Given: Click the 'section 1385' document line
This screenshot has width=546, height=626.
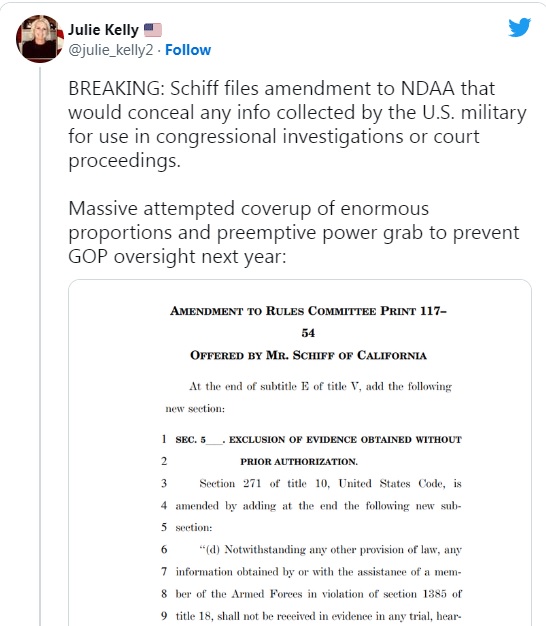Looking at the screenshot, I should coord(318,594).
